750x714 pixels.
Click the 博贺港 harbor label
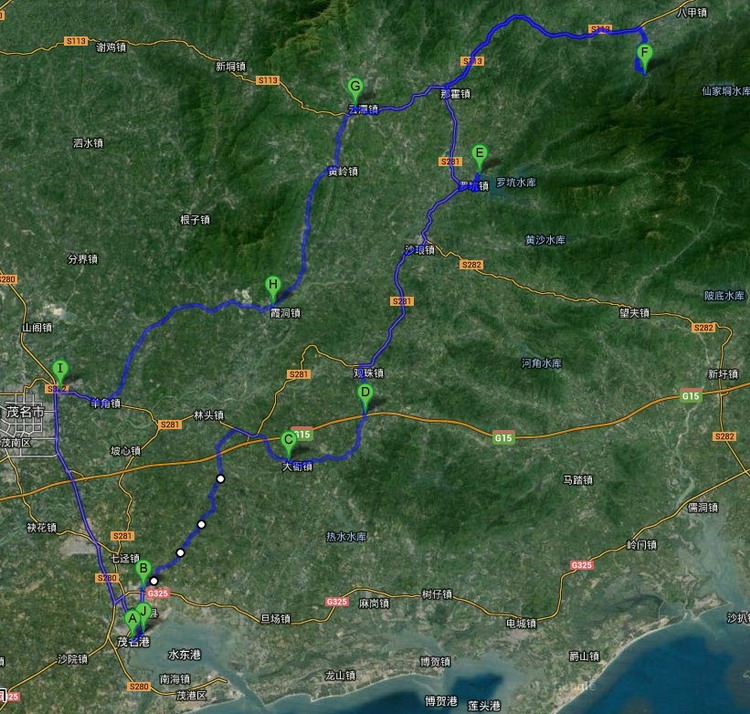(x=439, y=700)
